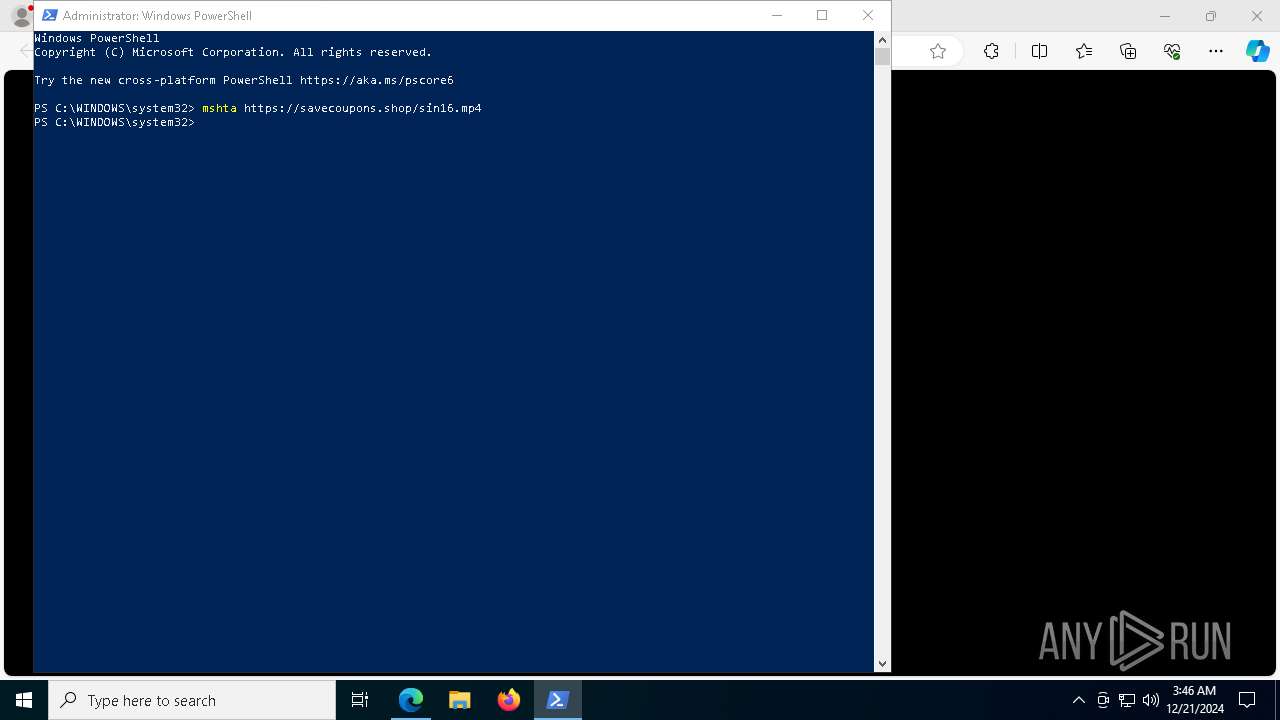
Task: Click the PowerShell title bar icon
Action: point(49,15)
